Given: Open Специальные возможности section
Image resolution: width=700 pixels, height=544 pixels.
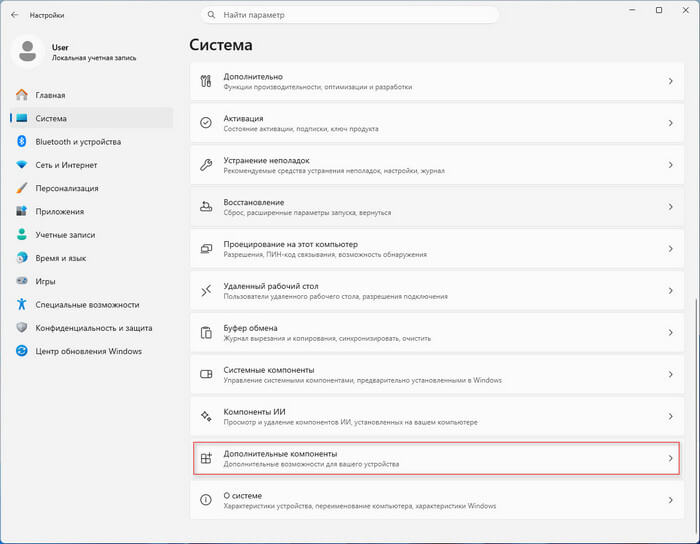Looking at the screenshot, I should pyautogui.click(x=92, y=304).
